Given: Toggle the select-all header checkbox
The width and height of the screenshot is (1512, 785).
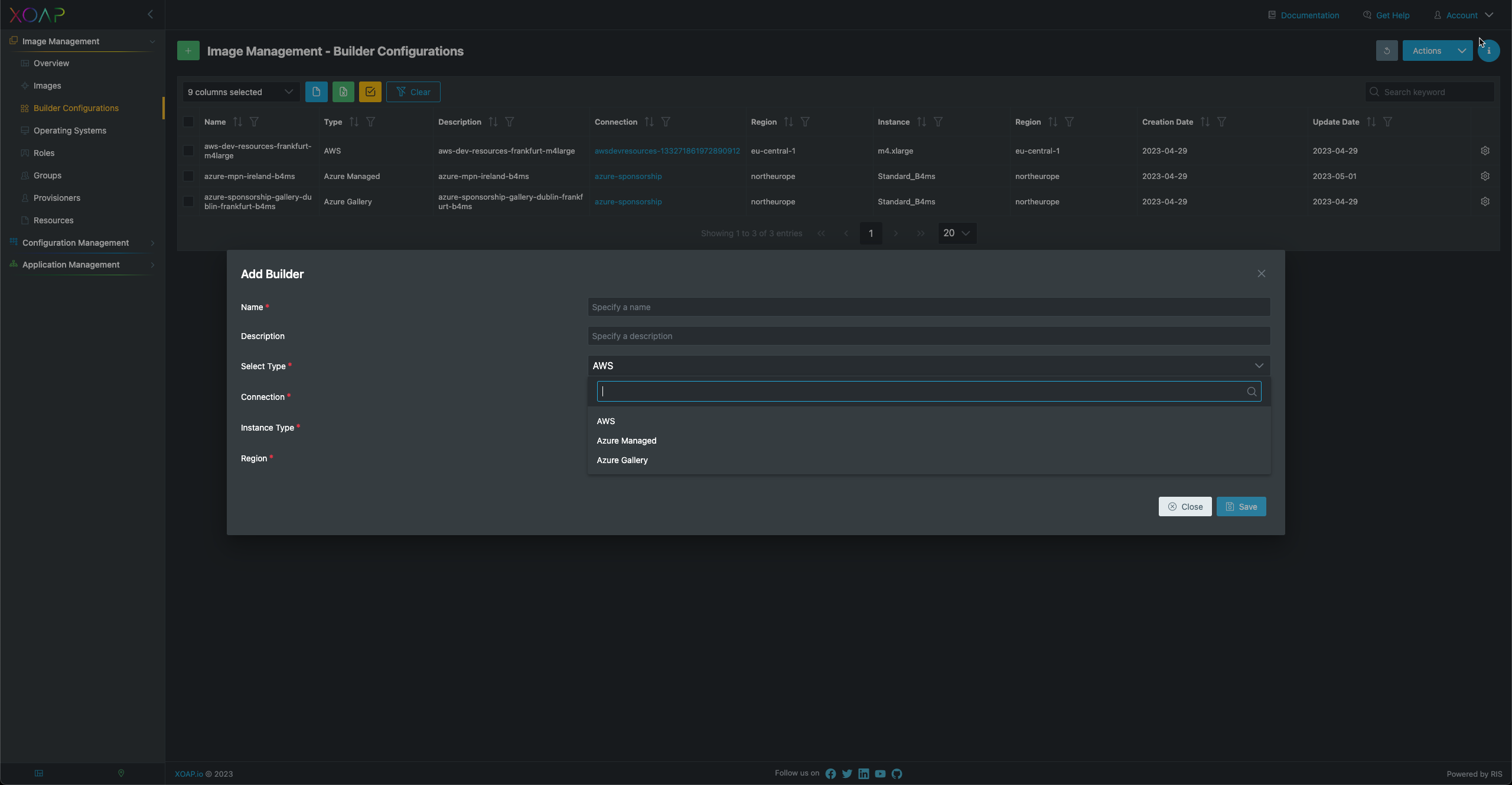Looking at the screenshot, I should (x=188, y=122).
